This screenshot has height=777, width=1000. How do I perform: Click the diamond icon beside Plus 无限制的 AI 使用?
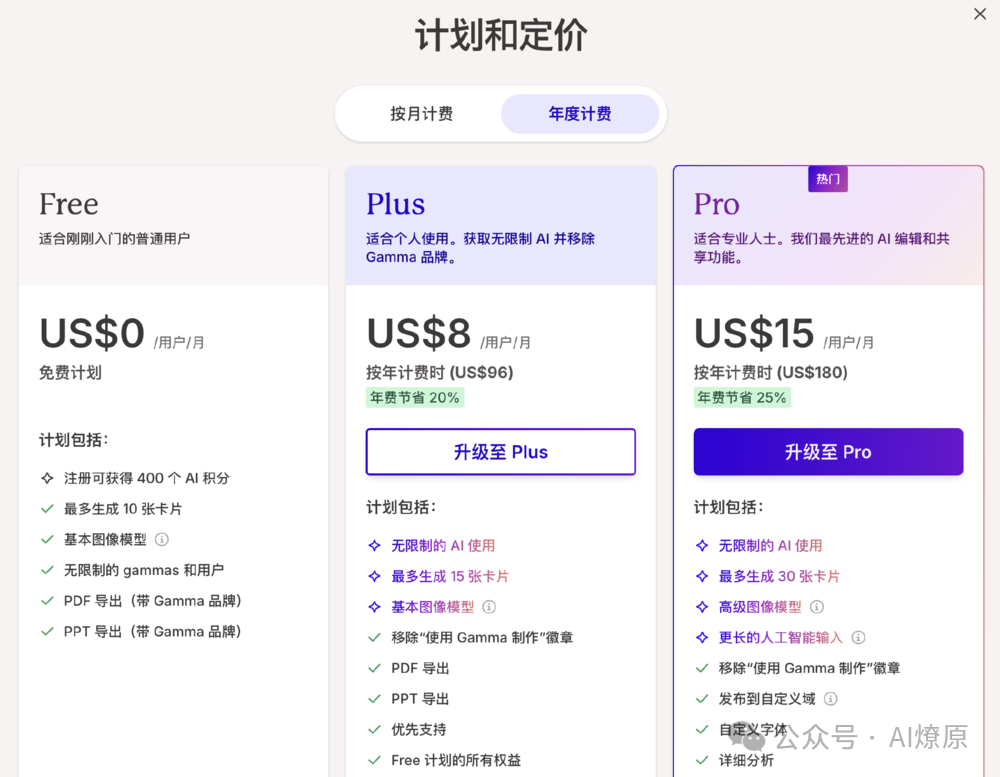375,545
